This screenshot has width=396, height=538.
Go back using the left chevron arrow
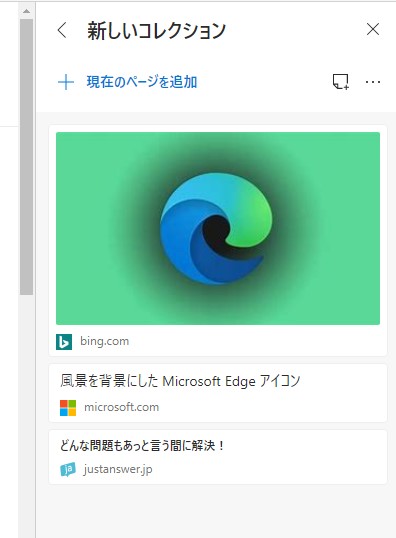click(x=62, y=30)
